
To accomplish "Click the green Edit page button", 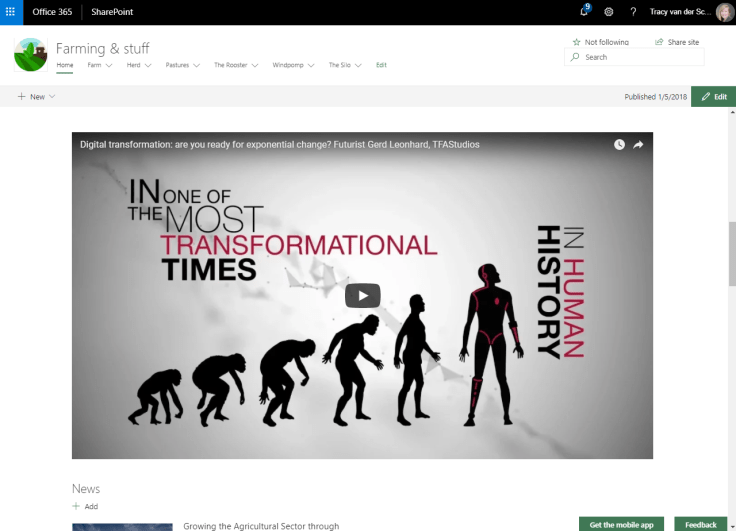I will tap(713, 97).
